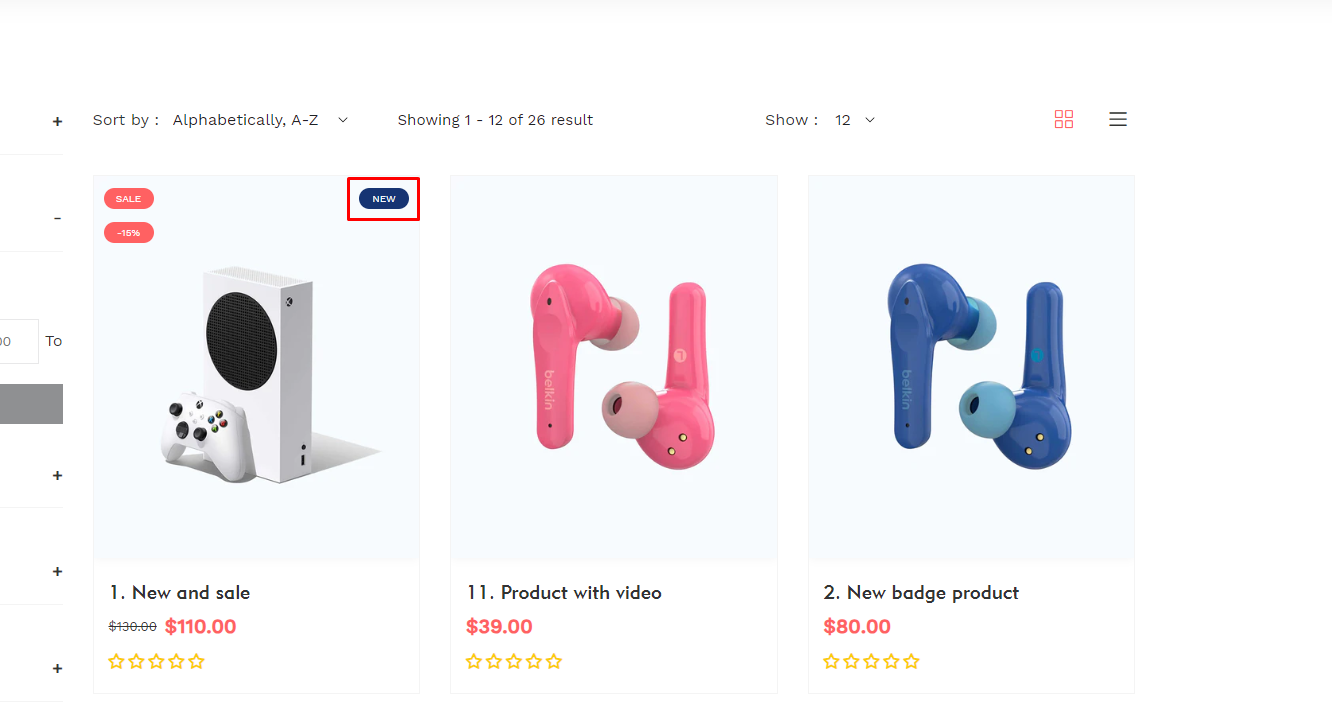This screenshot has height=708, width=1332.
Task: Click the pink Belkin earbuds image
Action: (614, 370)
